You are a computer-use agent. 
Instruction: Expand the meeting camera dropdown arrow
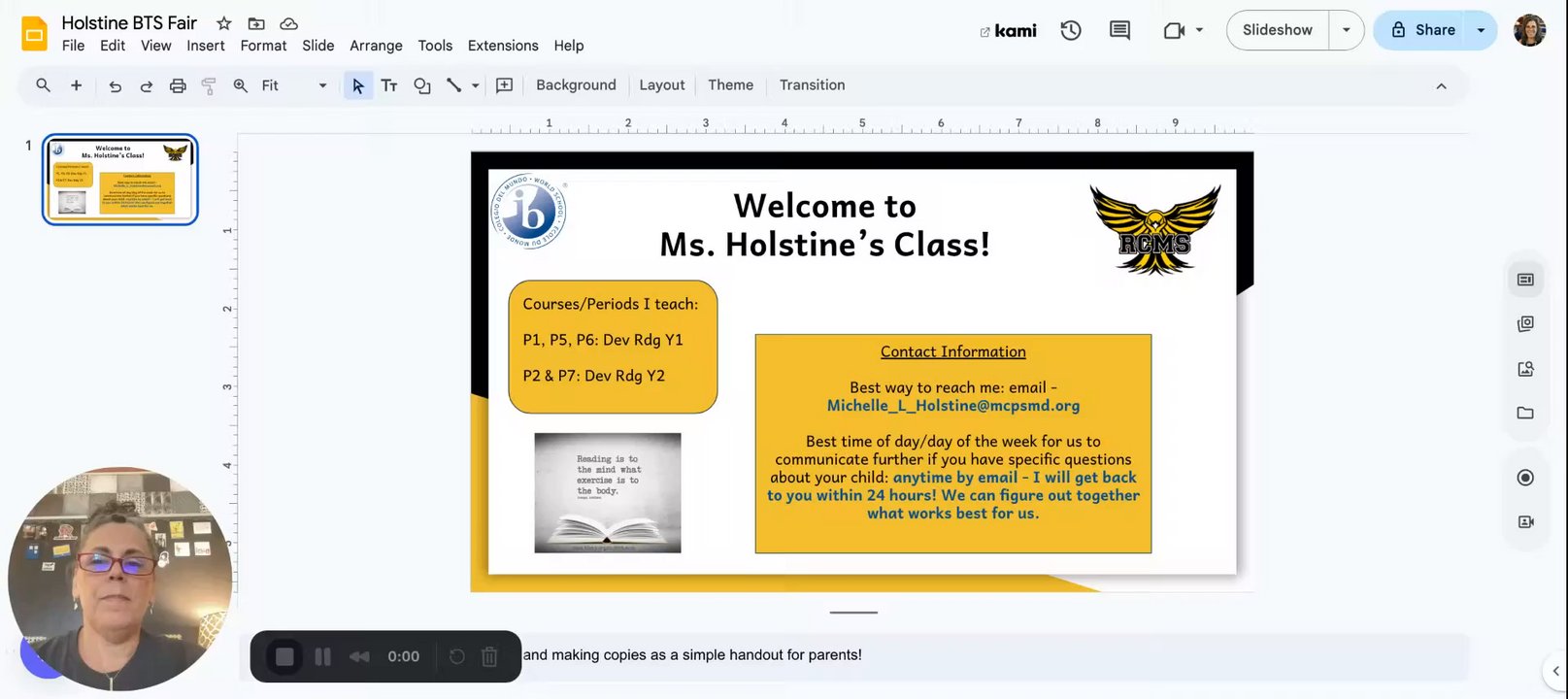click(x=1199, y=30)
